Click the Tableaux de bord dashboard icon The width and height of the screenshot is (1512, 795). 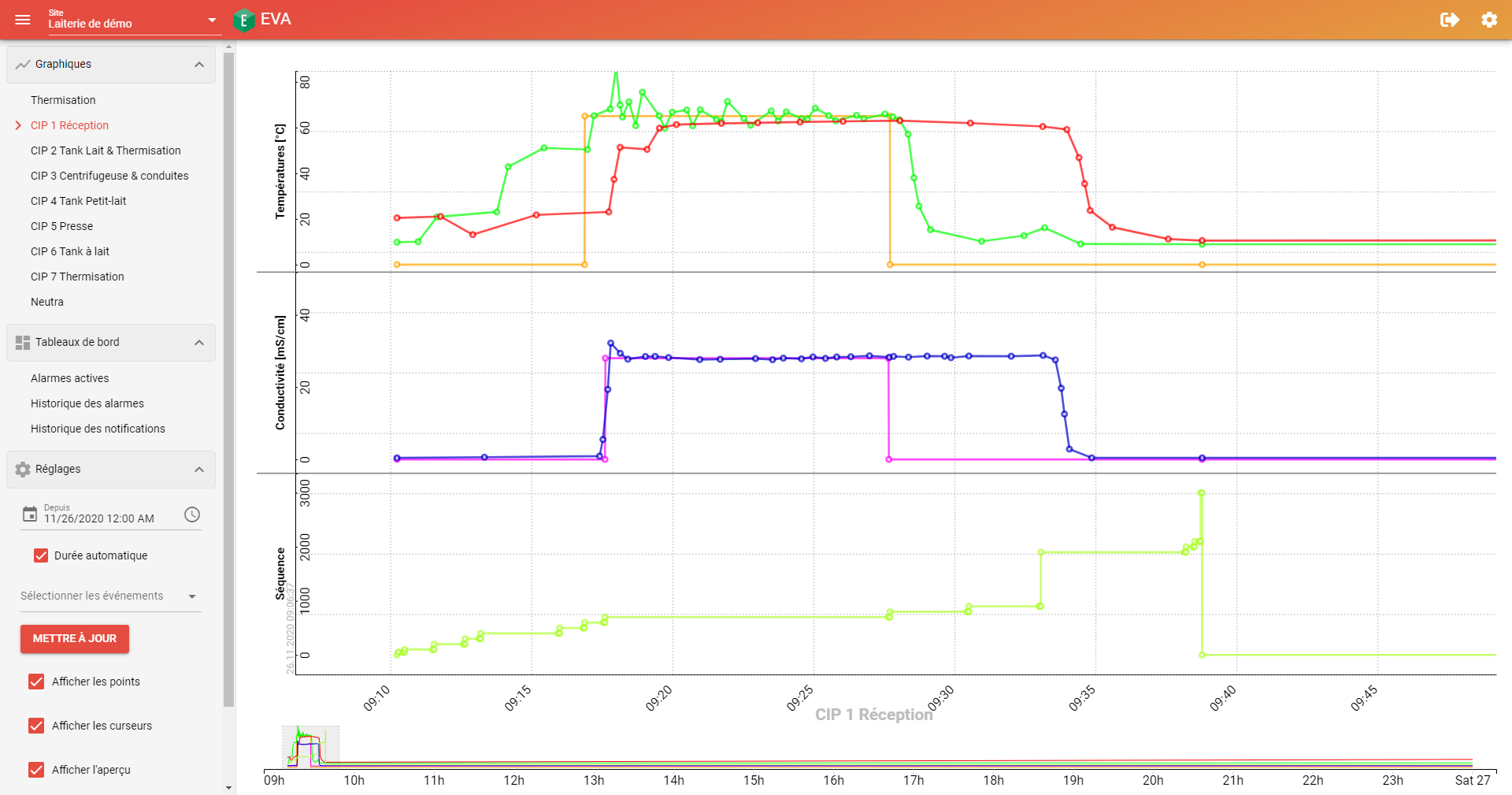pos(23,343)
